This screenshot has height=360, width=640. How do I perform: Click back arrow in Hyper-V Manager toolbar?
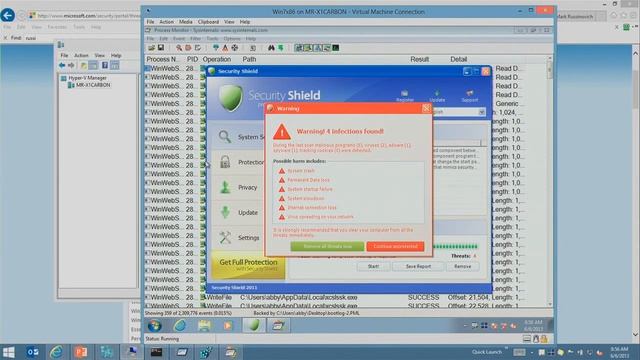62,65
